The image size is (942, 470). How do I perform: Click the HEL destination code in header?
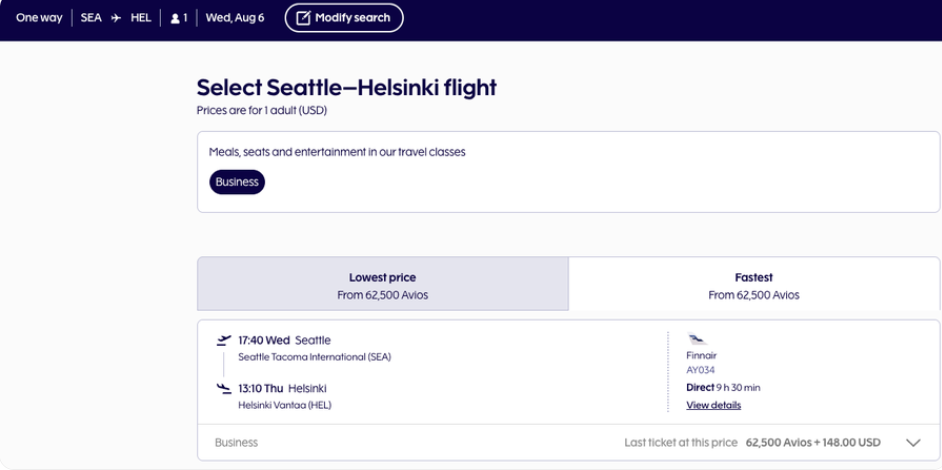point(141,18)
